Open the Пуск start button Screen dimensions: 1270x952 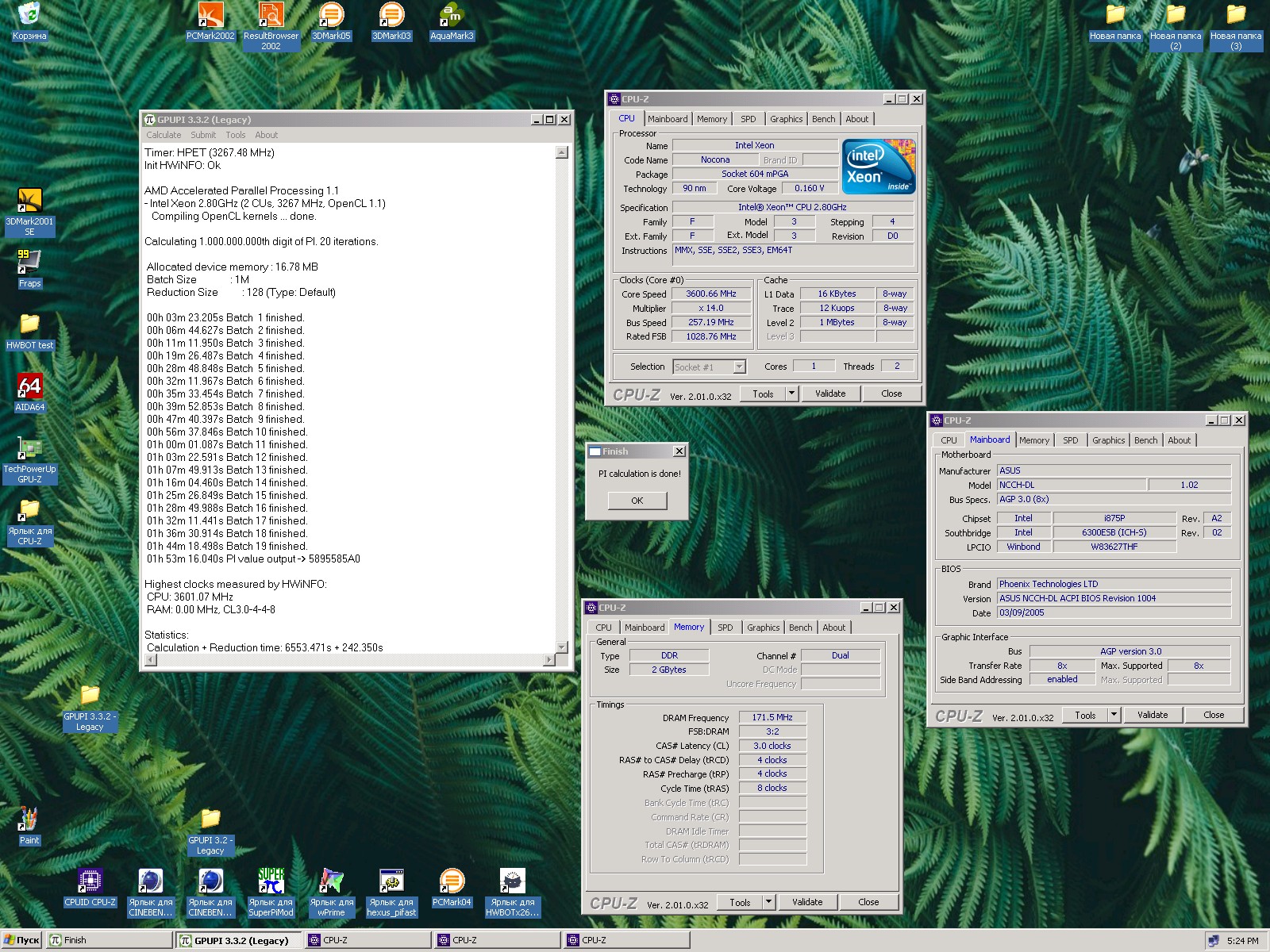coord(21,940)
